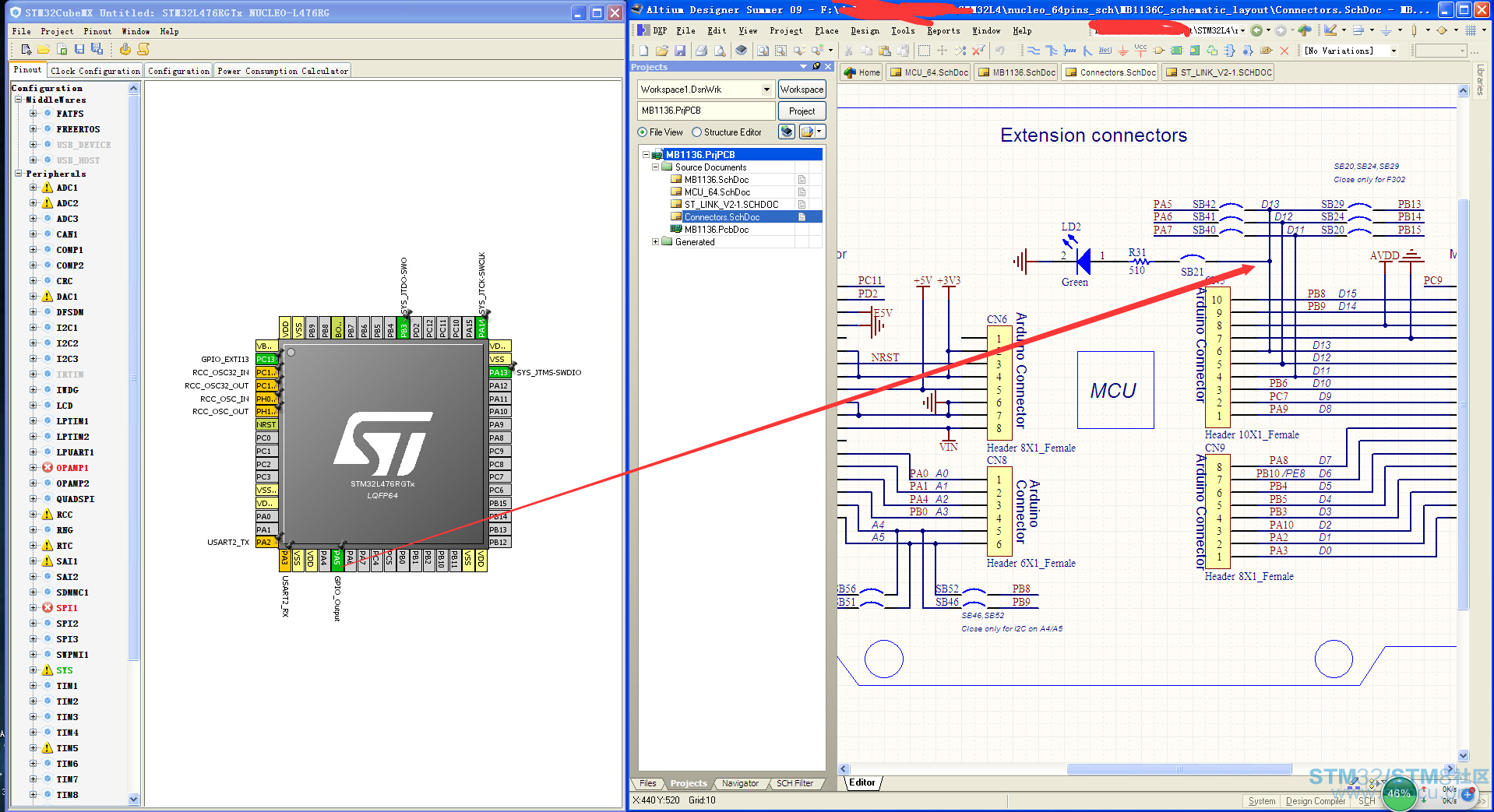Expand SYS peripheral node
Image resolution: width=1494 pixels, height=812 pixels.
pyautogui.click(x=33, y=670)
